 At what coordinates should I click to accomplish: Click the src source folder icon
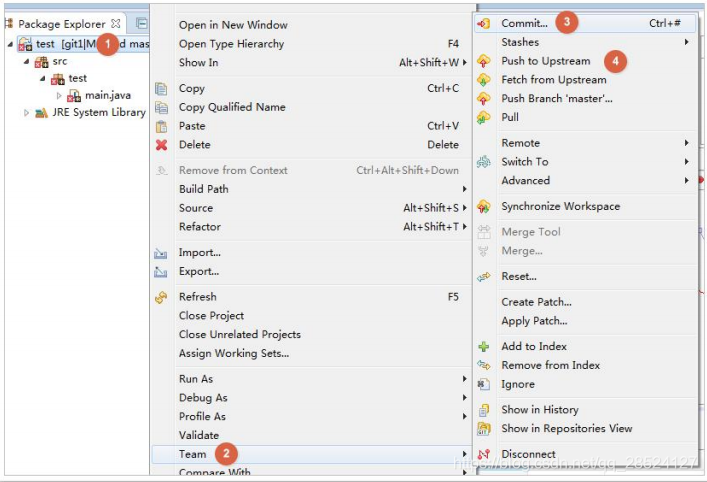coord(41,61)
